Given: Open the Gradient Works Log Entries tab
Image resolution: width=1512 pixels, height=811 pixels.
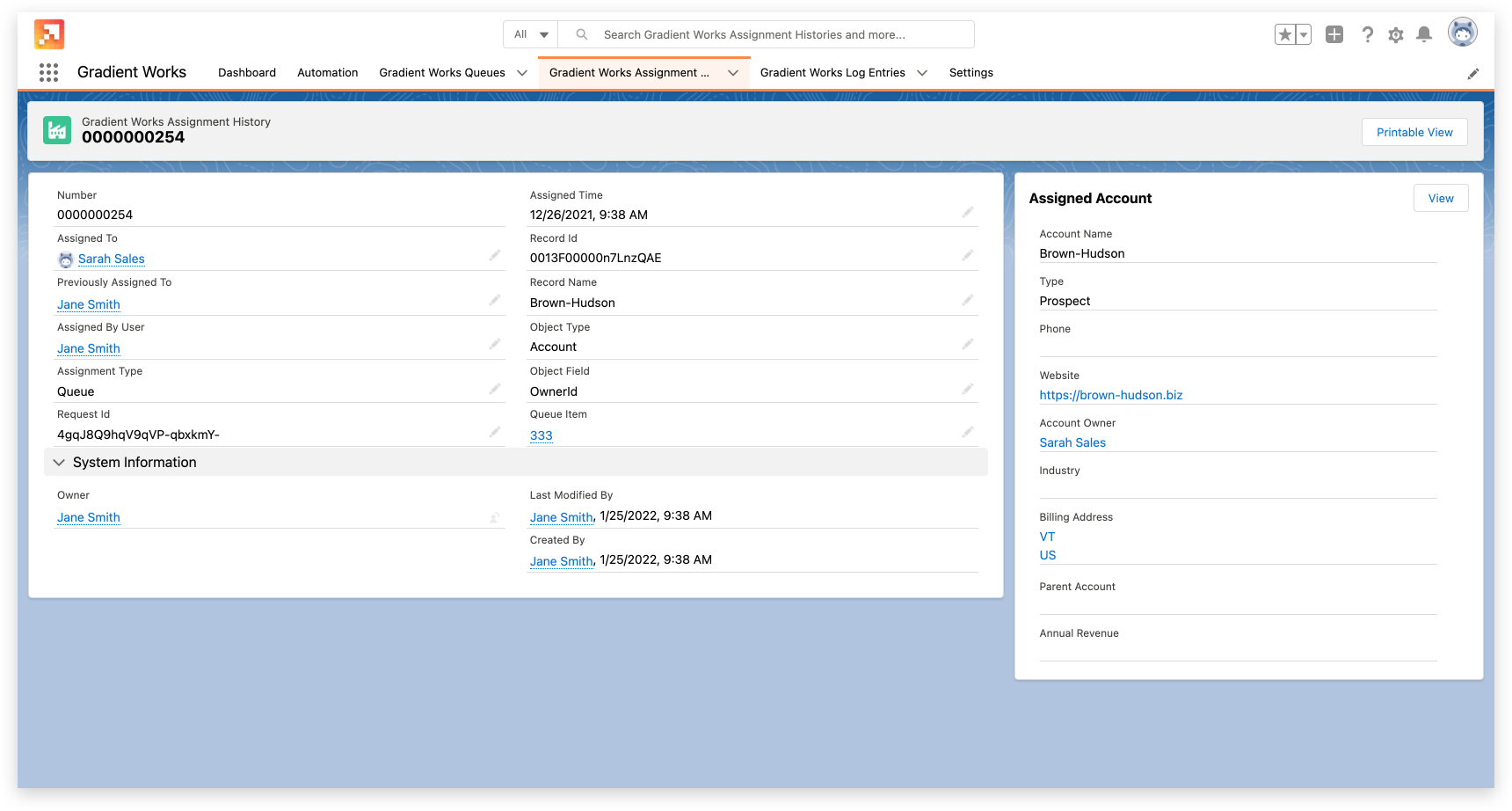Looking at the screenshot, I should point(832,73).
